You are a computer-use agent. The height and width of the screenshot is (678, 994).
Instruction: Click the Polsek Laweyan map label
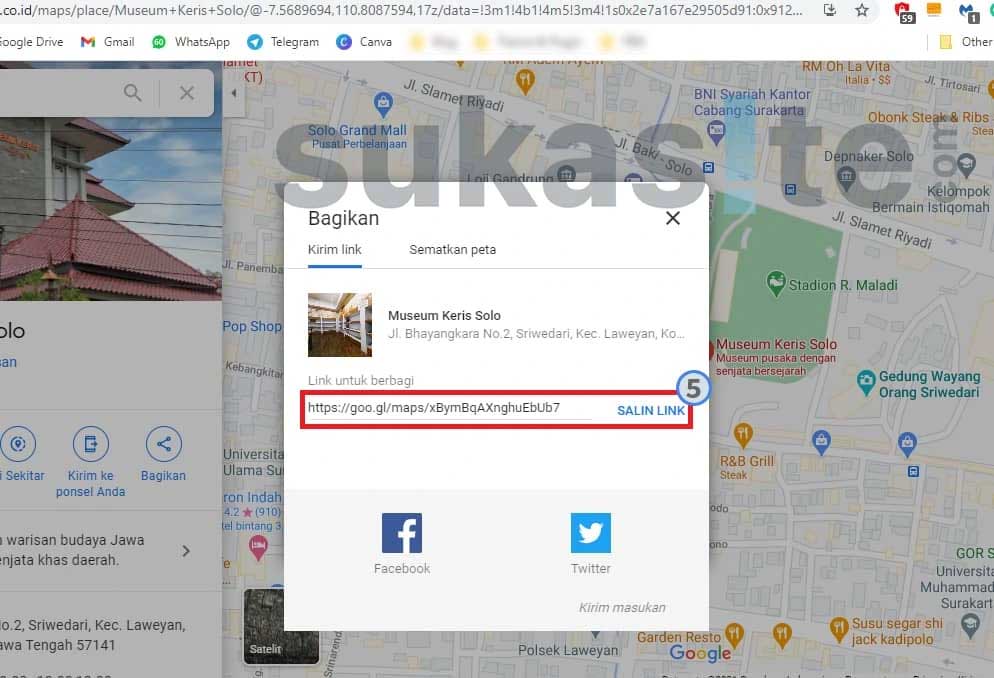567,650
